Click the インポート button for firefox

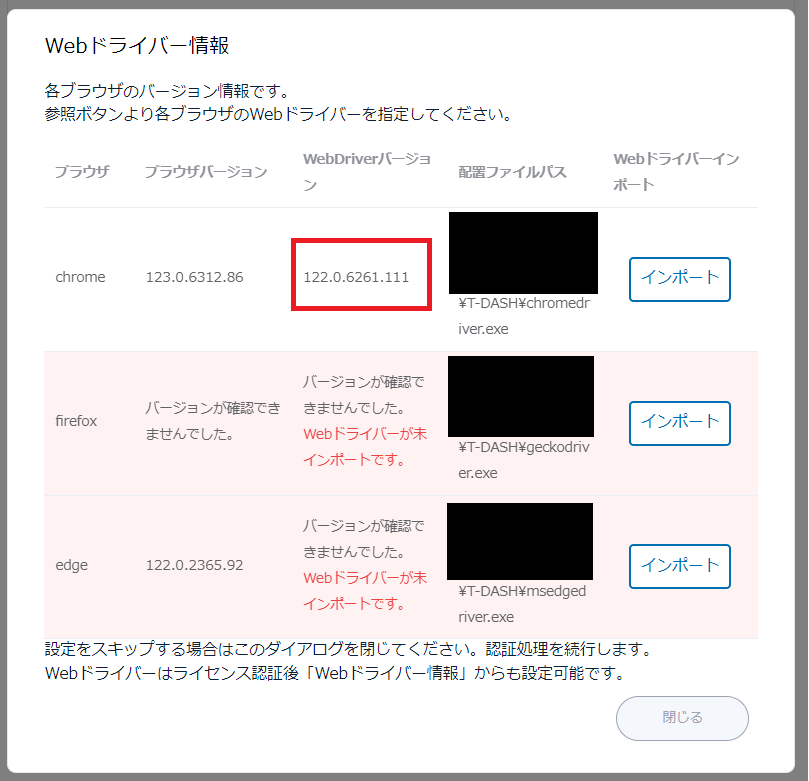pyautogui.click(x=679, y=423)
